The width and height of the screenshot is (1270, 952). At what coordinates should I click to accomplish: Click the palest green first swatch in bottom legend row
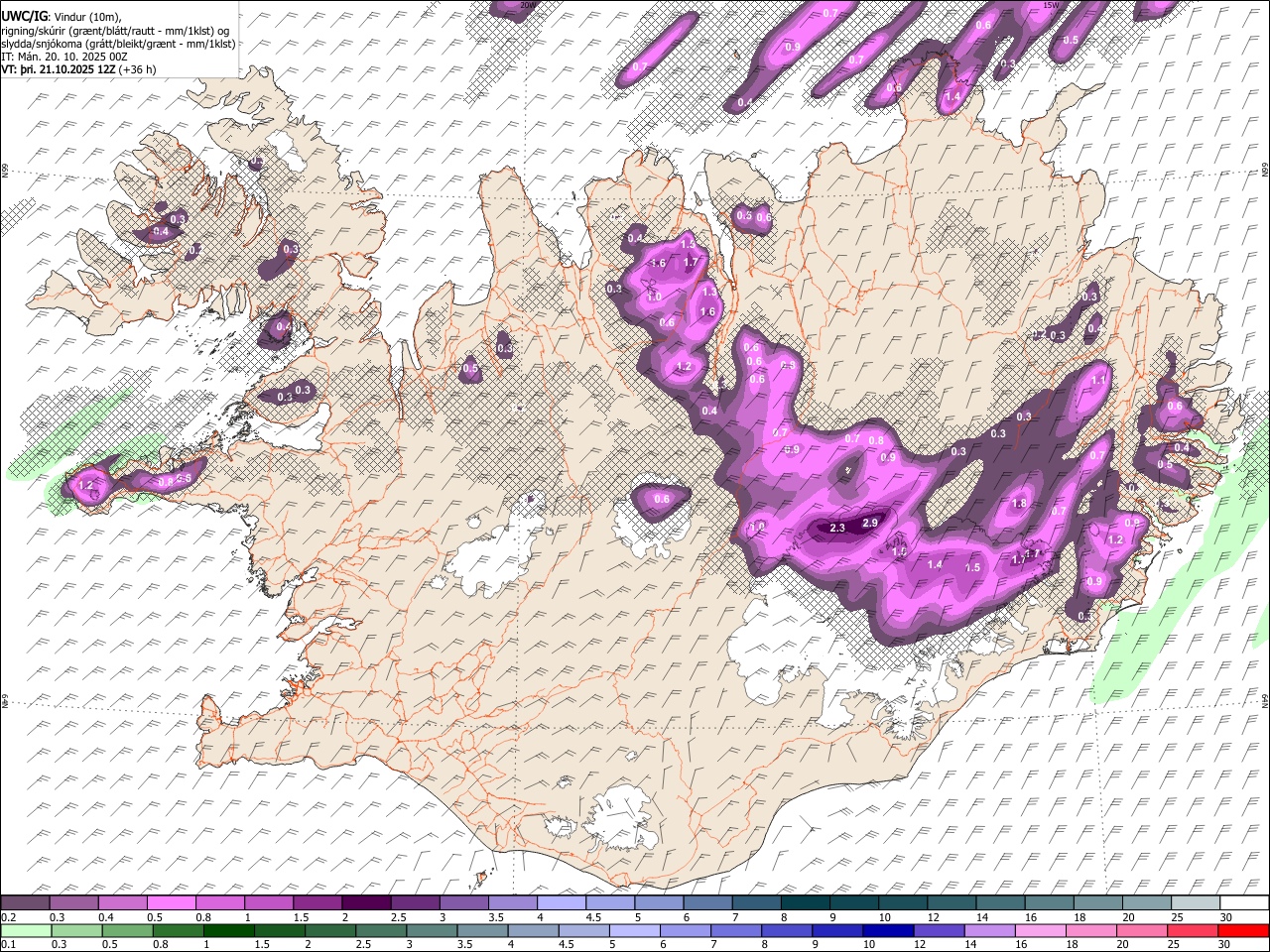click(26, 930)
